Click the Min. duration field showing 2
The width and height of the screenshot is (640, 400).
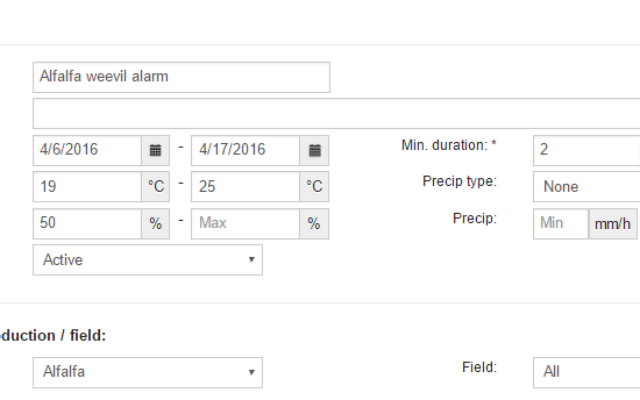(587, 151)
